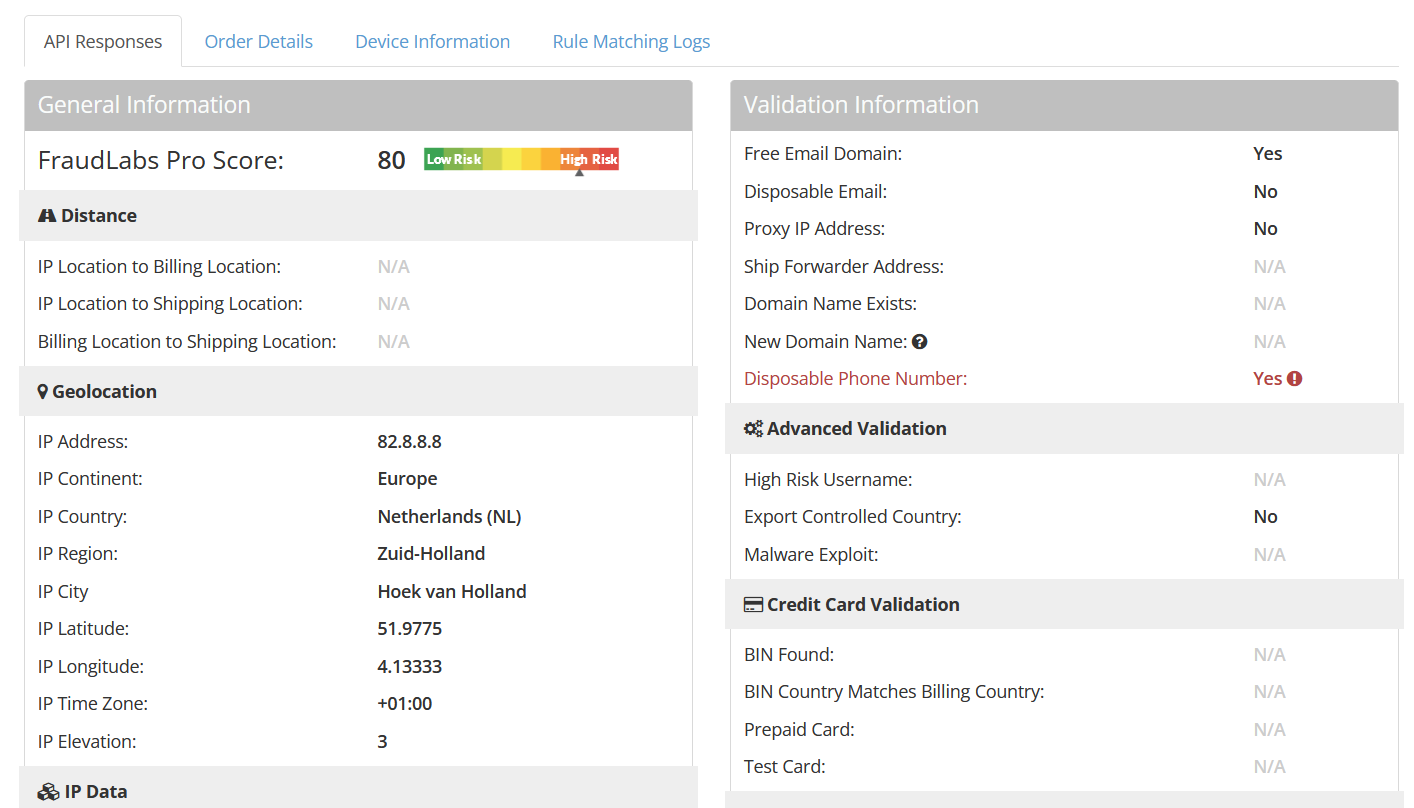Select the API Responses tab

pos(103,41)
